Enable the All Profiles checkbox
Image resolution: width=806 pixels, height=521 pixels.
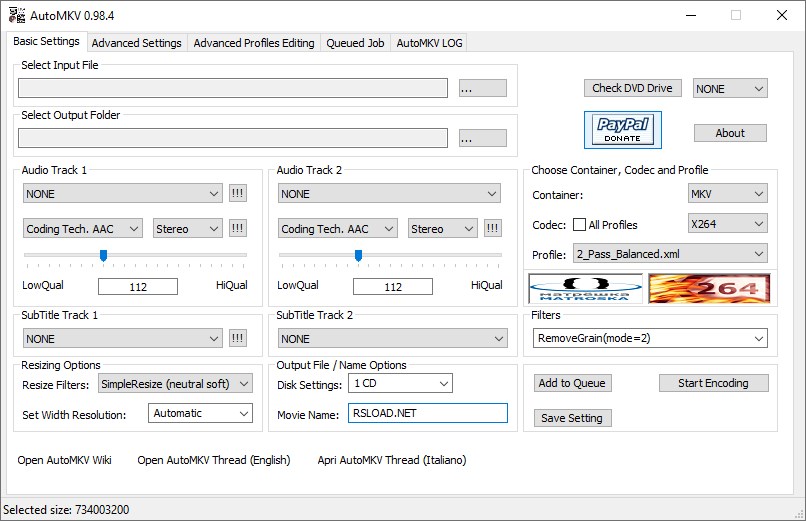[580, 225]
